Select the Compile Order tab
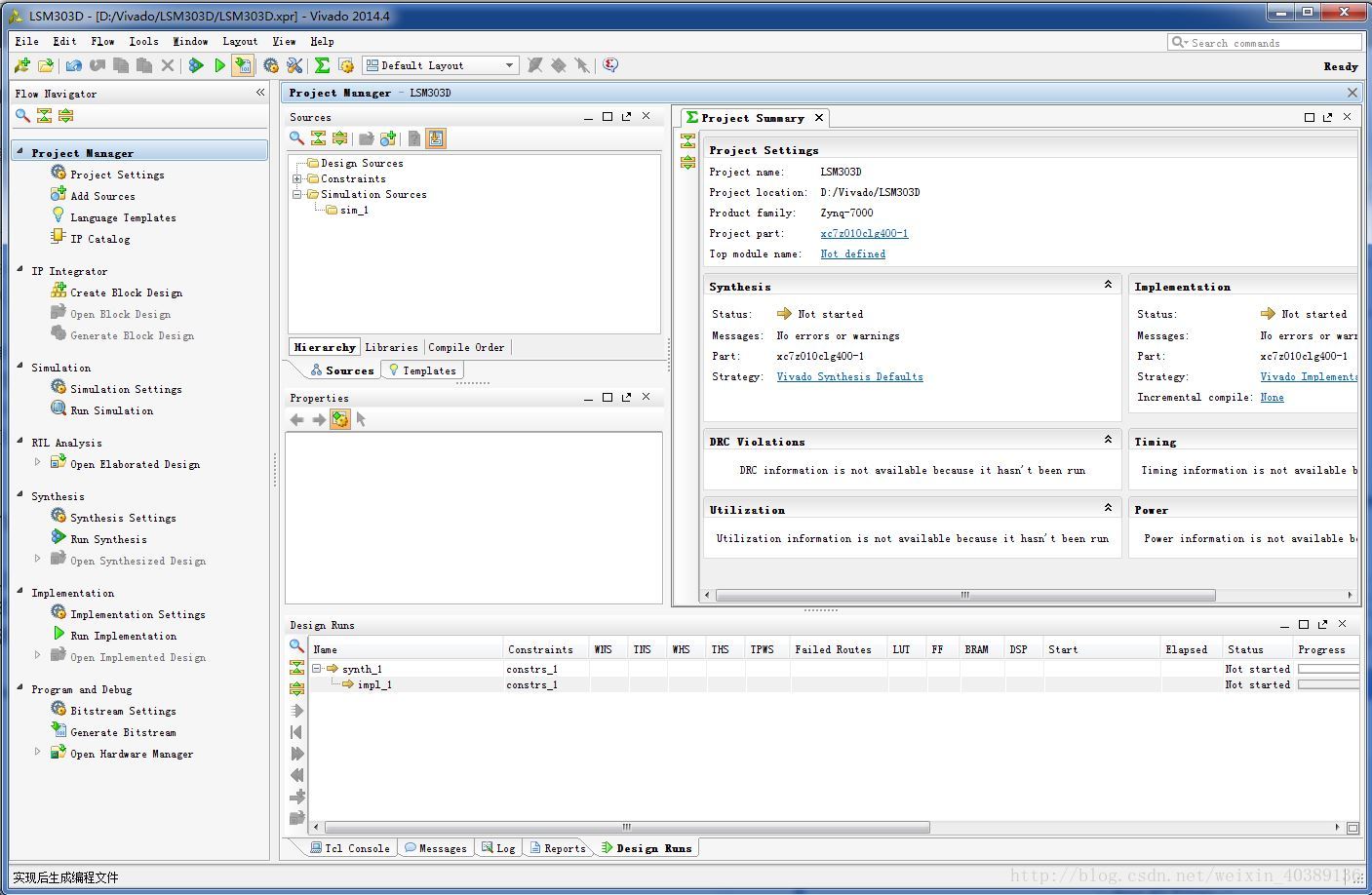The height and width of the screenshot is (895, 1372). pos(466,347)
